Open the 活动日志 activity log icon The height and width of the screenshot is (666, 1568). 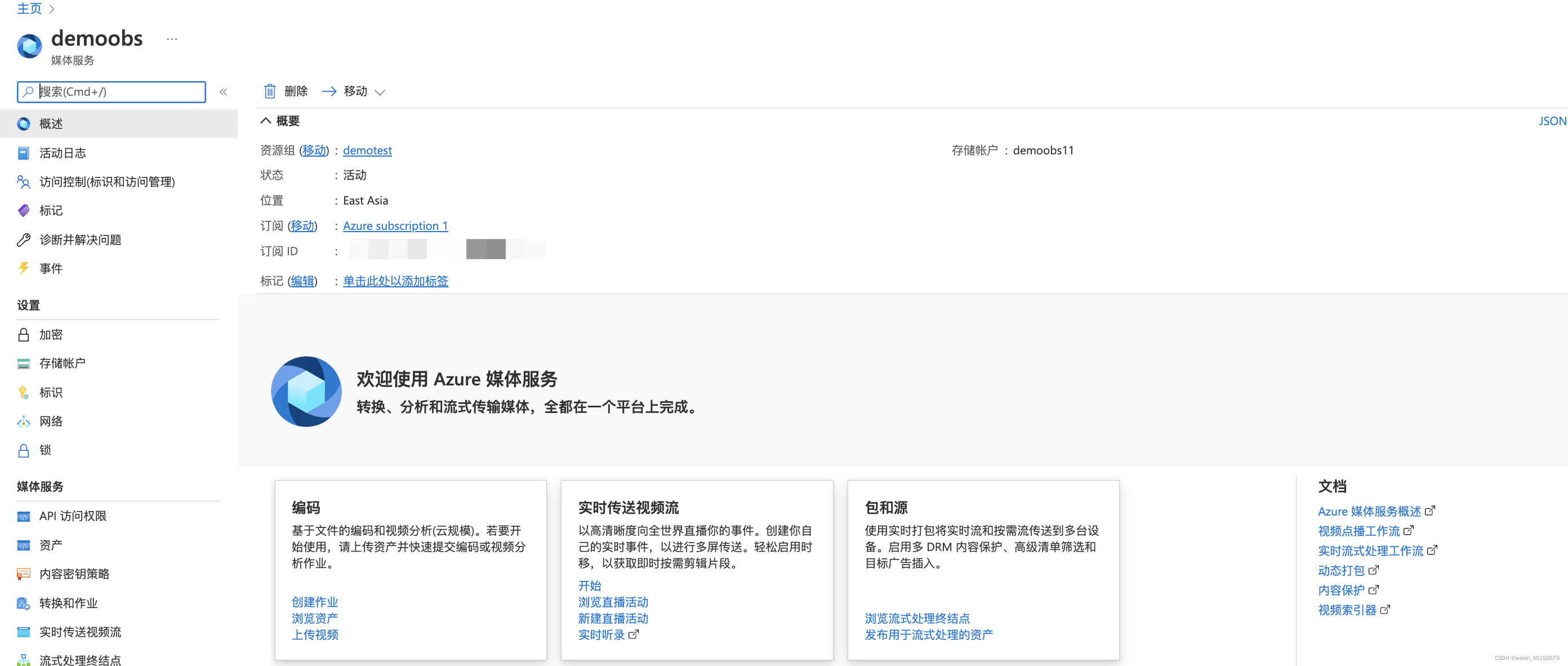(24, 153)
